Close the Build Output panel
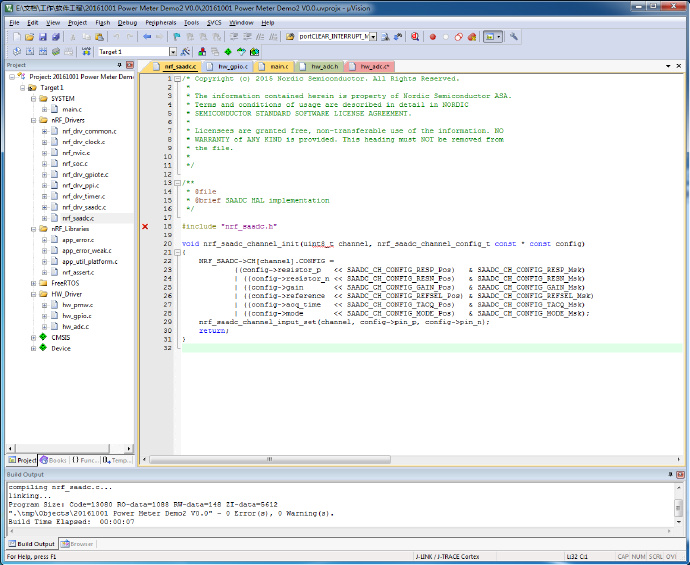Viewport: 690px width, 565px height. [680, 475]
